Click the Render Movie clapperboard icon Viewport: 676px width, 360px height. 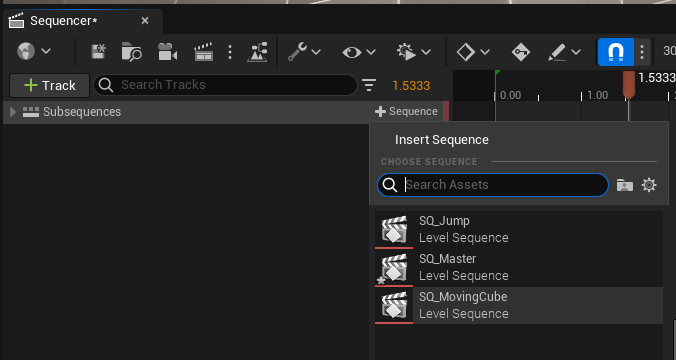[x=203, y=52]
